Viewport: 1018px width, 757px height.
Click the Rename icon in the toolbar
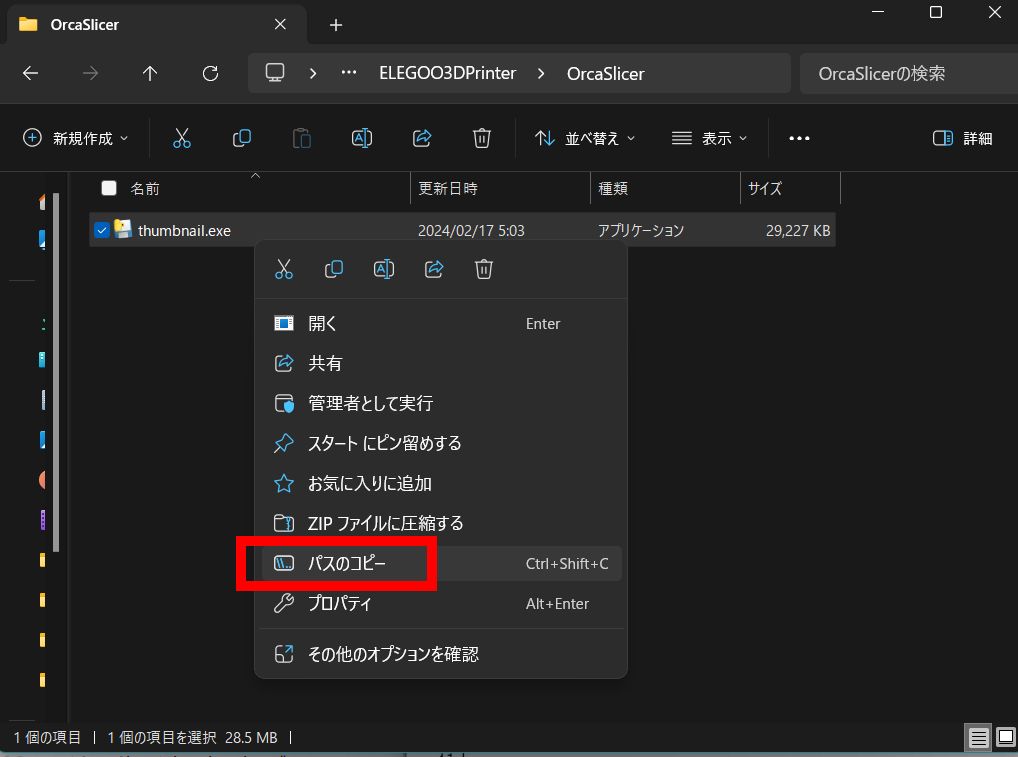click(x=362, y=138)
